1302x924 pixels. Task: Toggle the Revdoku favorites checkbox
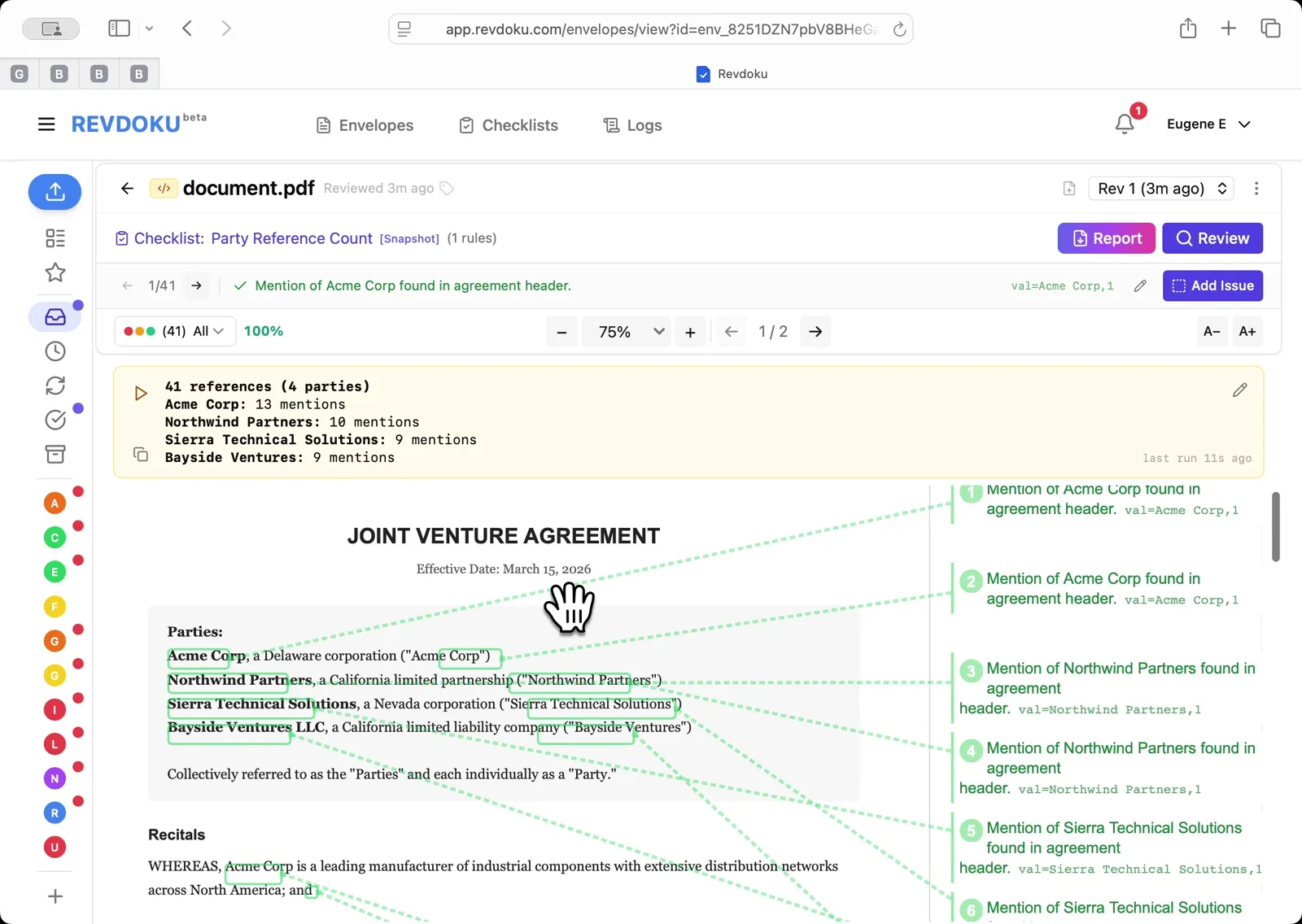click(x=702, y=74)
